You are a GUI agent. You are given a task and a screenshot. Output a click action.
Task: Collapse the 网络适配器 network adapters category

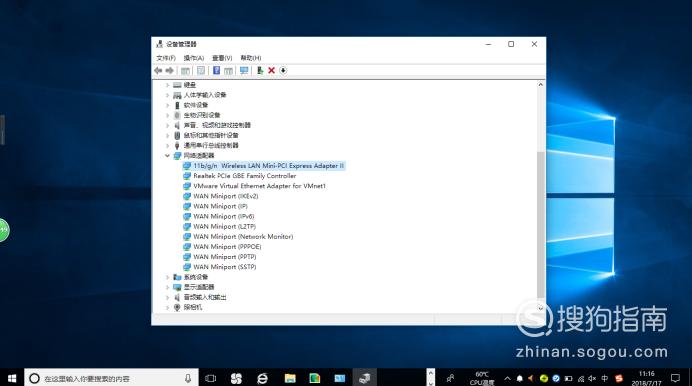(167, 156)
